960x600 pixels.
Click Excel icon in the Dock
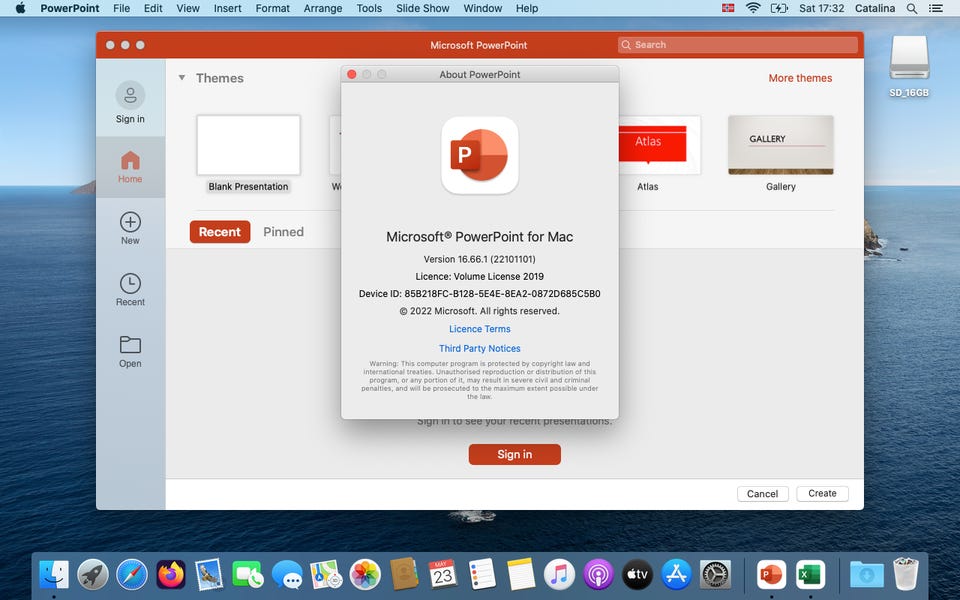click(810, 575)
